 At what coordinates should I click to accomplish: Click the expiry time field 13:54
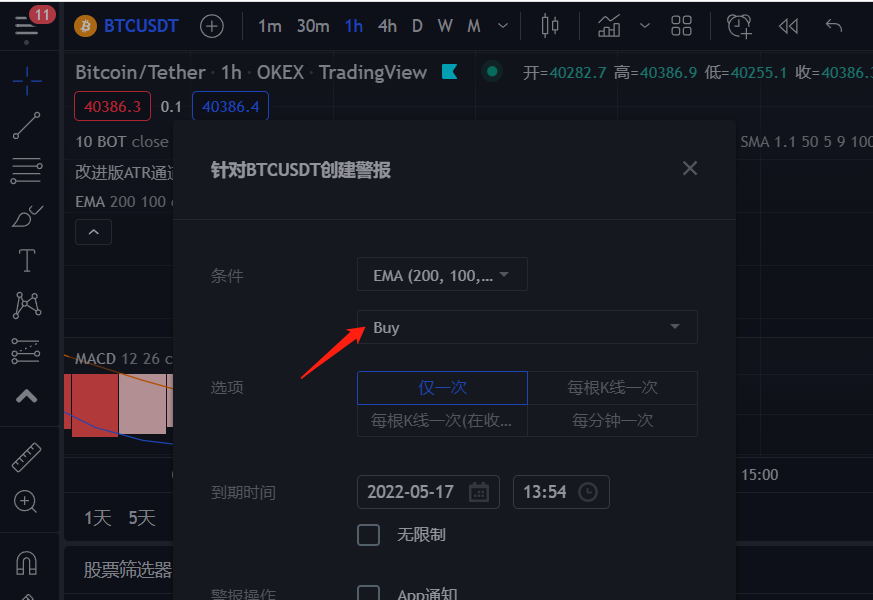(561, 492)
